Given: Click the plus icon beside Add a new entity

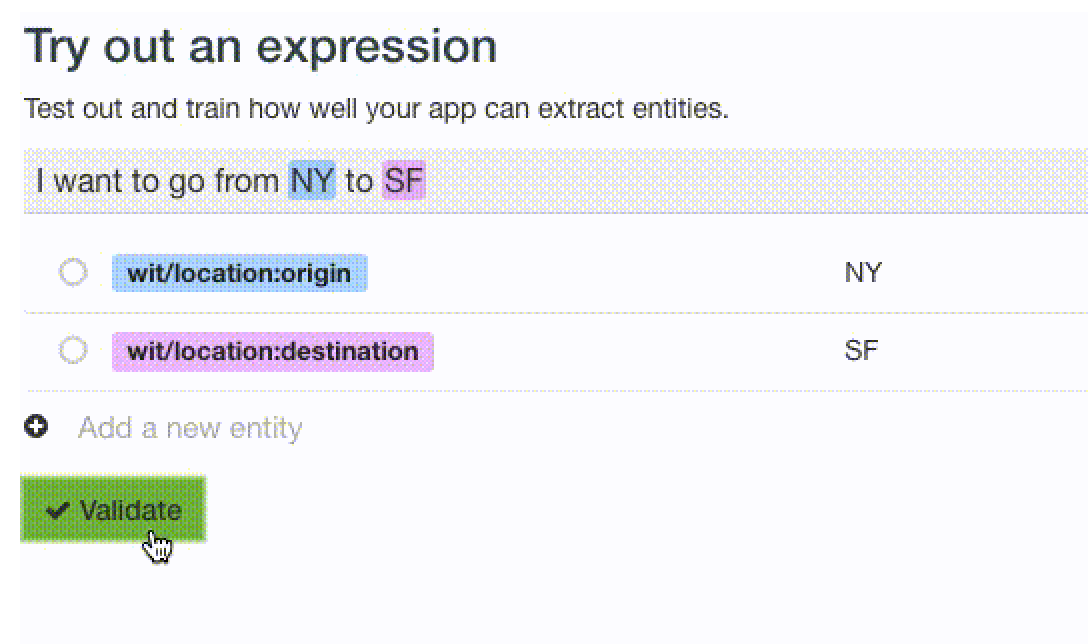Looking at the screenshot, I should click(36, 426).
